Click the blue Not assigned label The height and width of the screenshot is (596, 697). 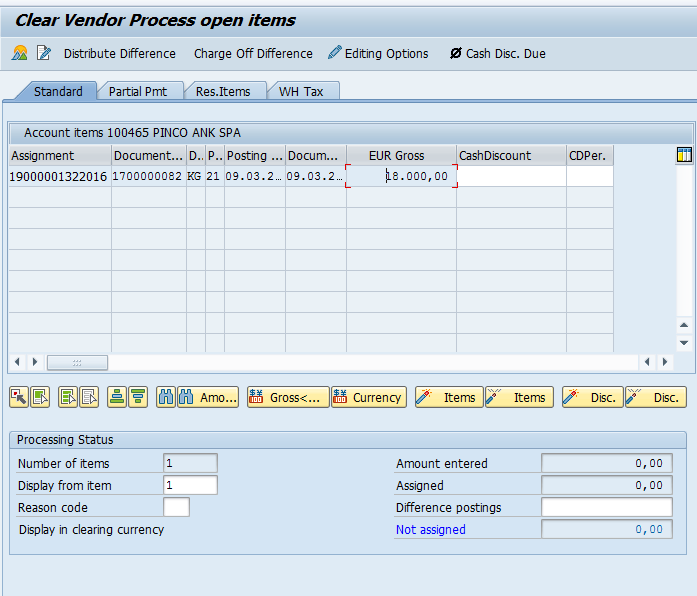431,530
